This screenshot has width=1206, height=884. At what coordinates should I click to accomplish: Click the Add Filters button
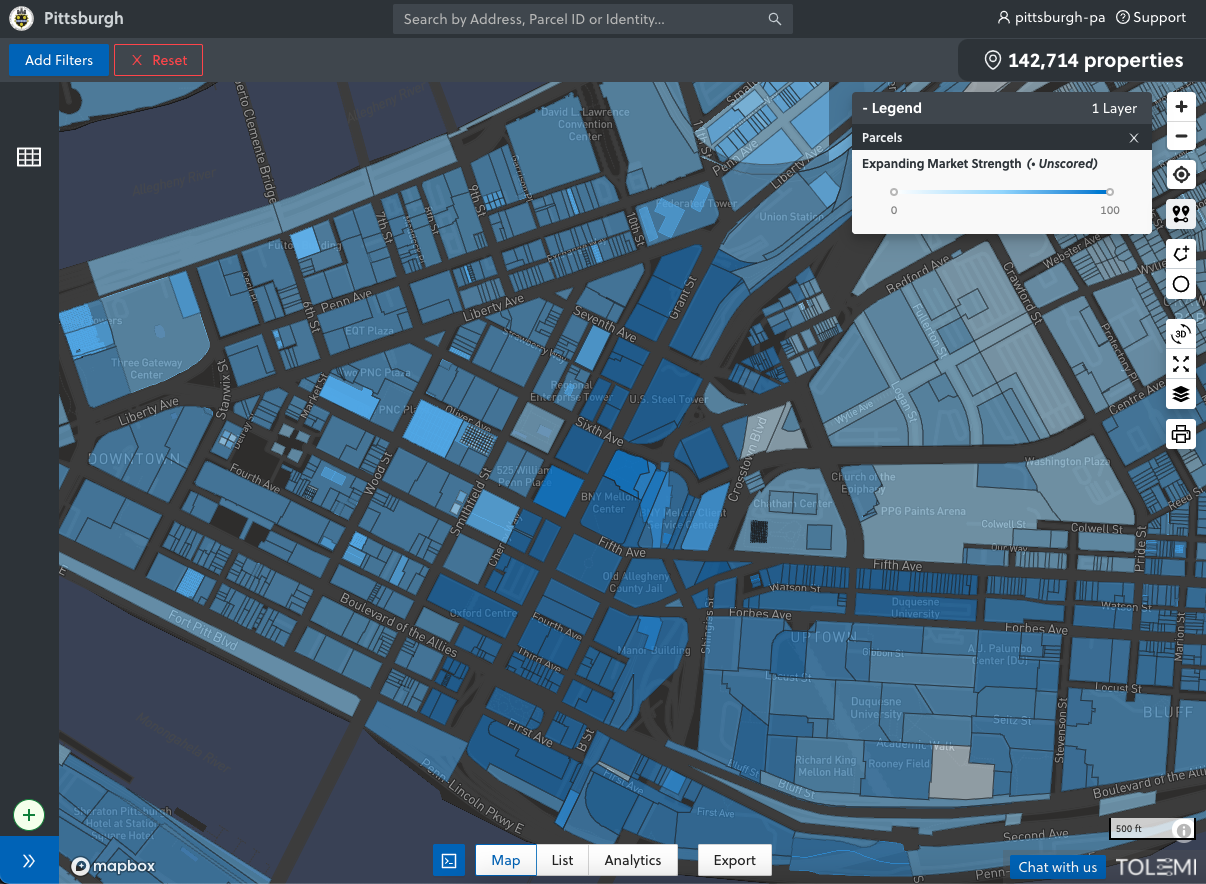pyautogui.click(x=59, y=60)
